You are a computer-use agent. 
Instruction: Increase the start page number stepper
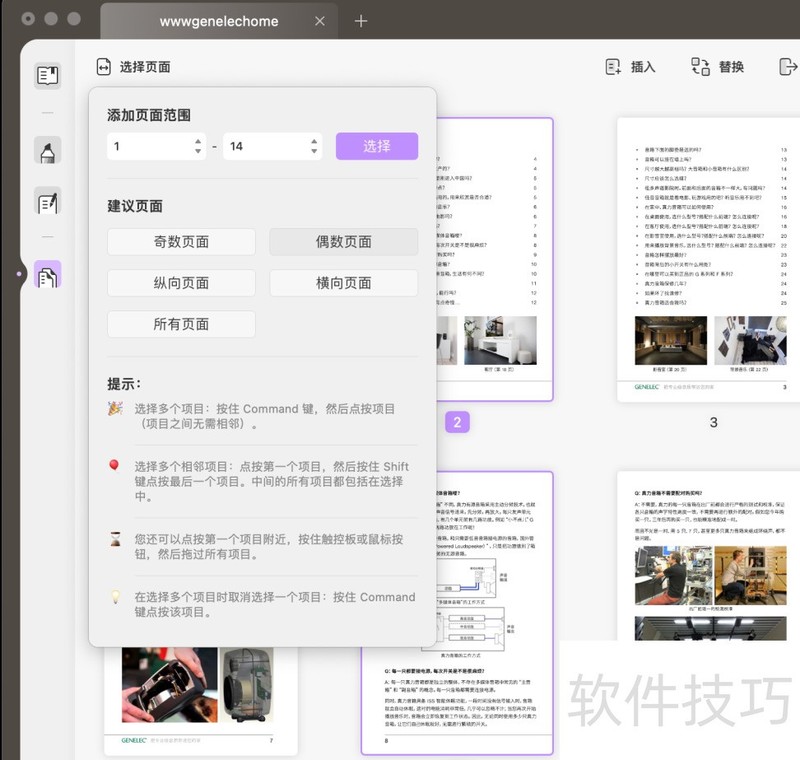pyautogui.click(x=198, y=141)
